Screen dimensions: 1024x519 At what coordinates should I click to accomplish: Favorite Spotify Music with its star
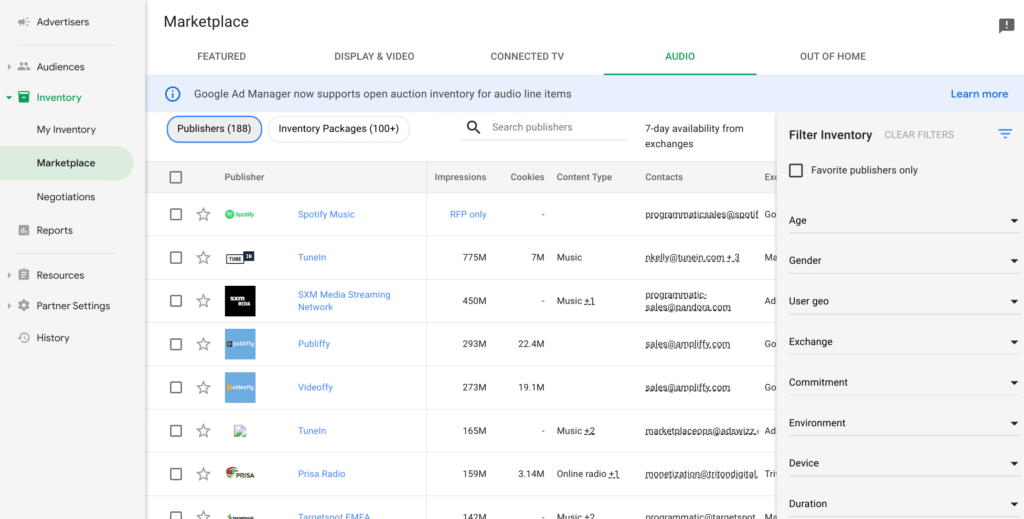click(204, 214)
